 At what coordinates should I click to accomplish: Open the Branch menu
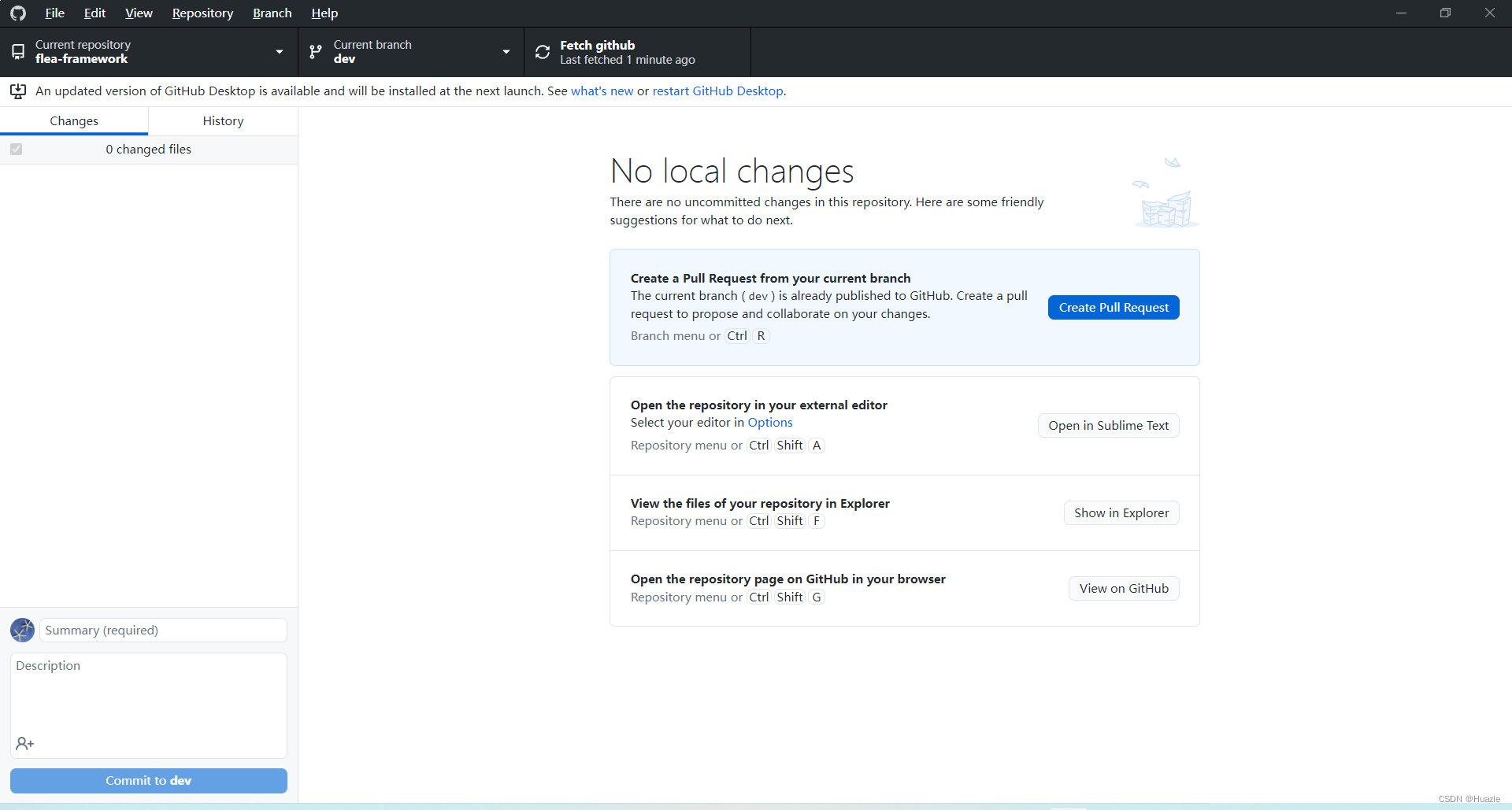(272, 13)
